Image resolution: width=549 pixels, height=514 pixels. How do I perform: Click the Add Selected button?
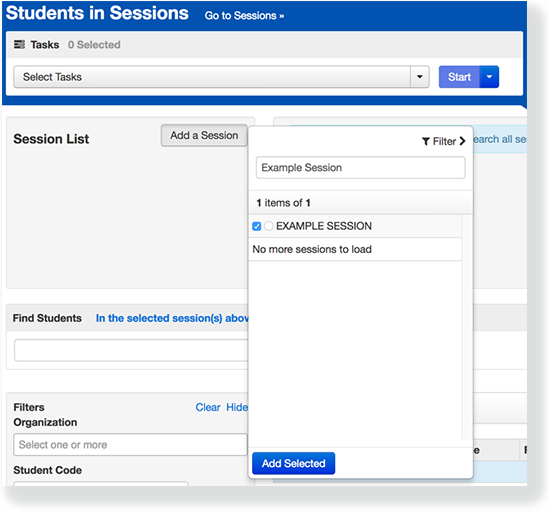tap(293, 463)
